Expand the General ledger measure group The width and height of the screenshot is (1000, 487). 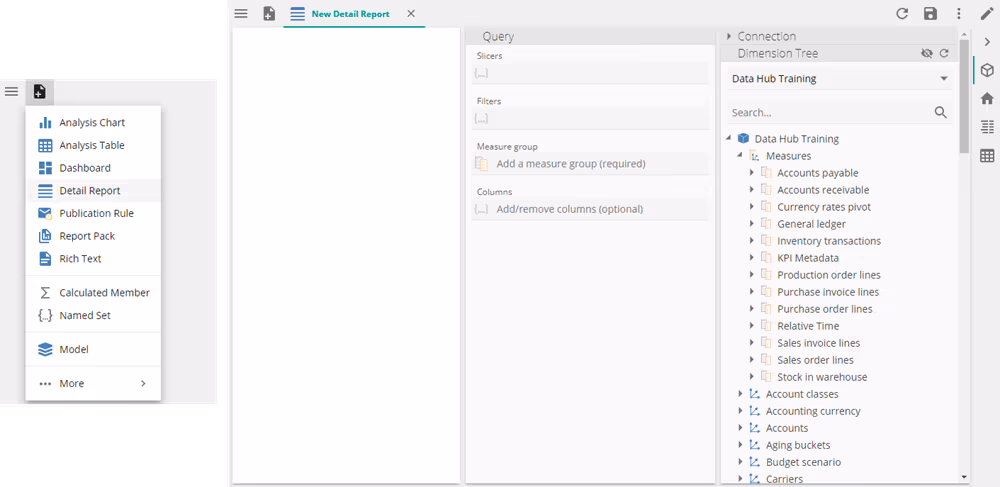coord(752,224)
